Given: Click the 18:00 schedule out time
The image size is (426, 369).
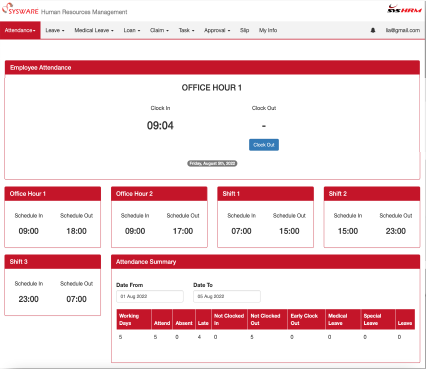Looking at the screenshot, I should [x=76, y=231].
